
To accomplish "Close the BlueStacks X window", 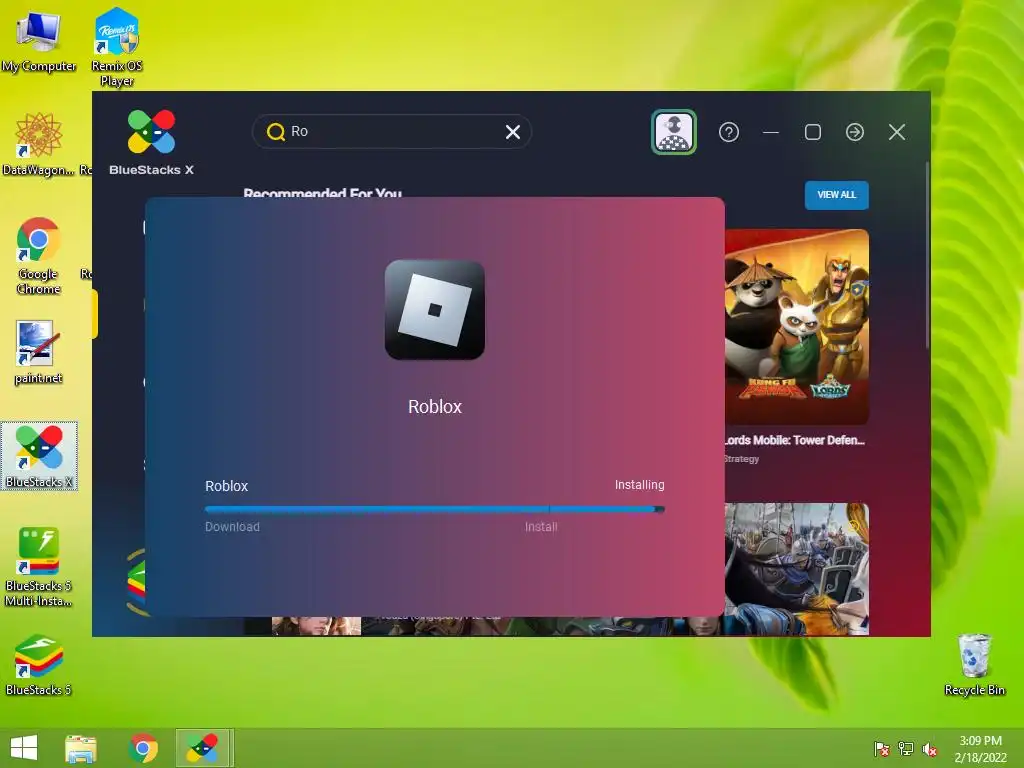I will tap(897, 133).
